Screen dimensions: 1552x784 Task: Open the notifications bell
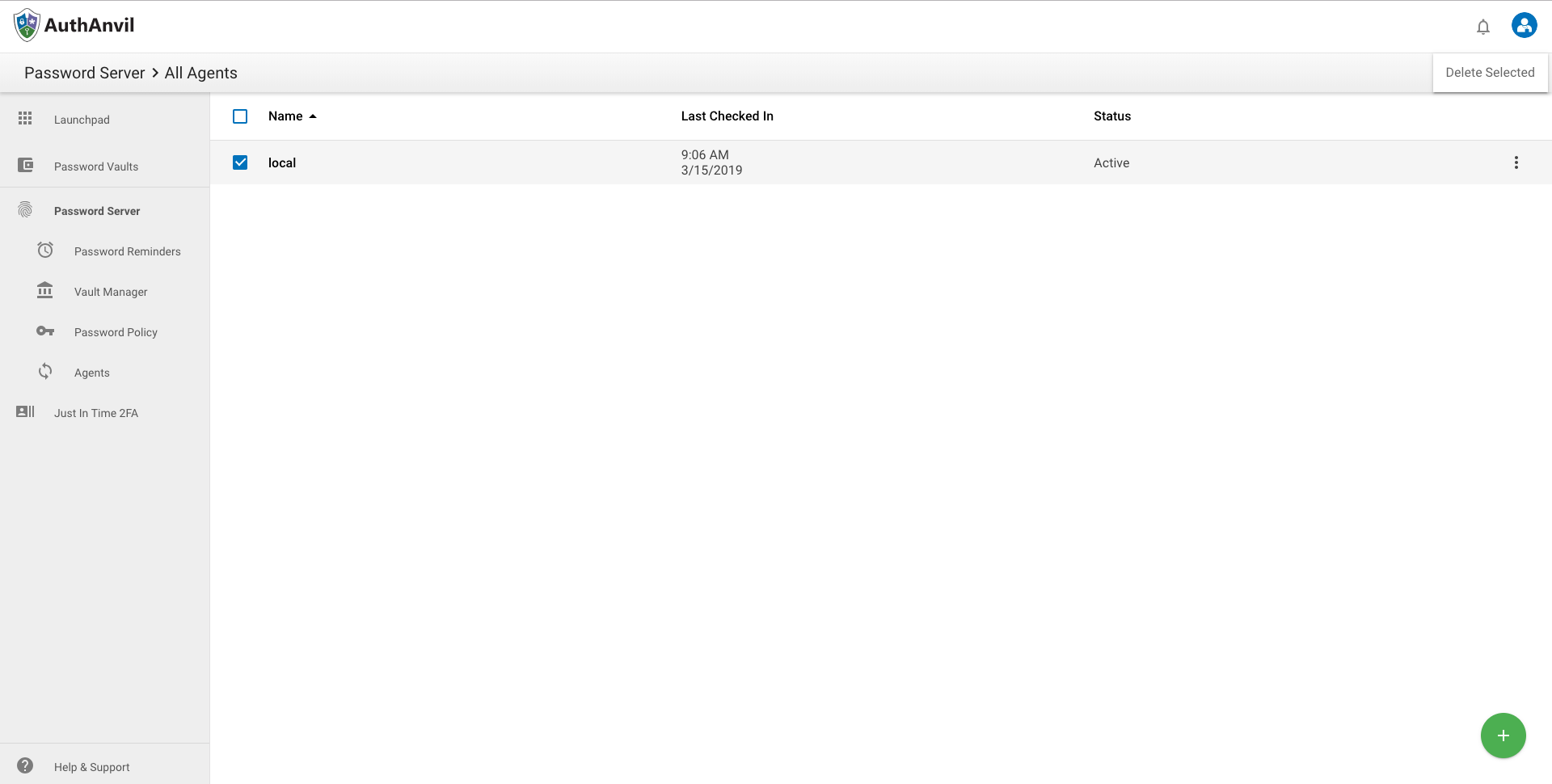1482,27
